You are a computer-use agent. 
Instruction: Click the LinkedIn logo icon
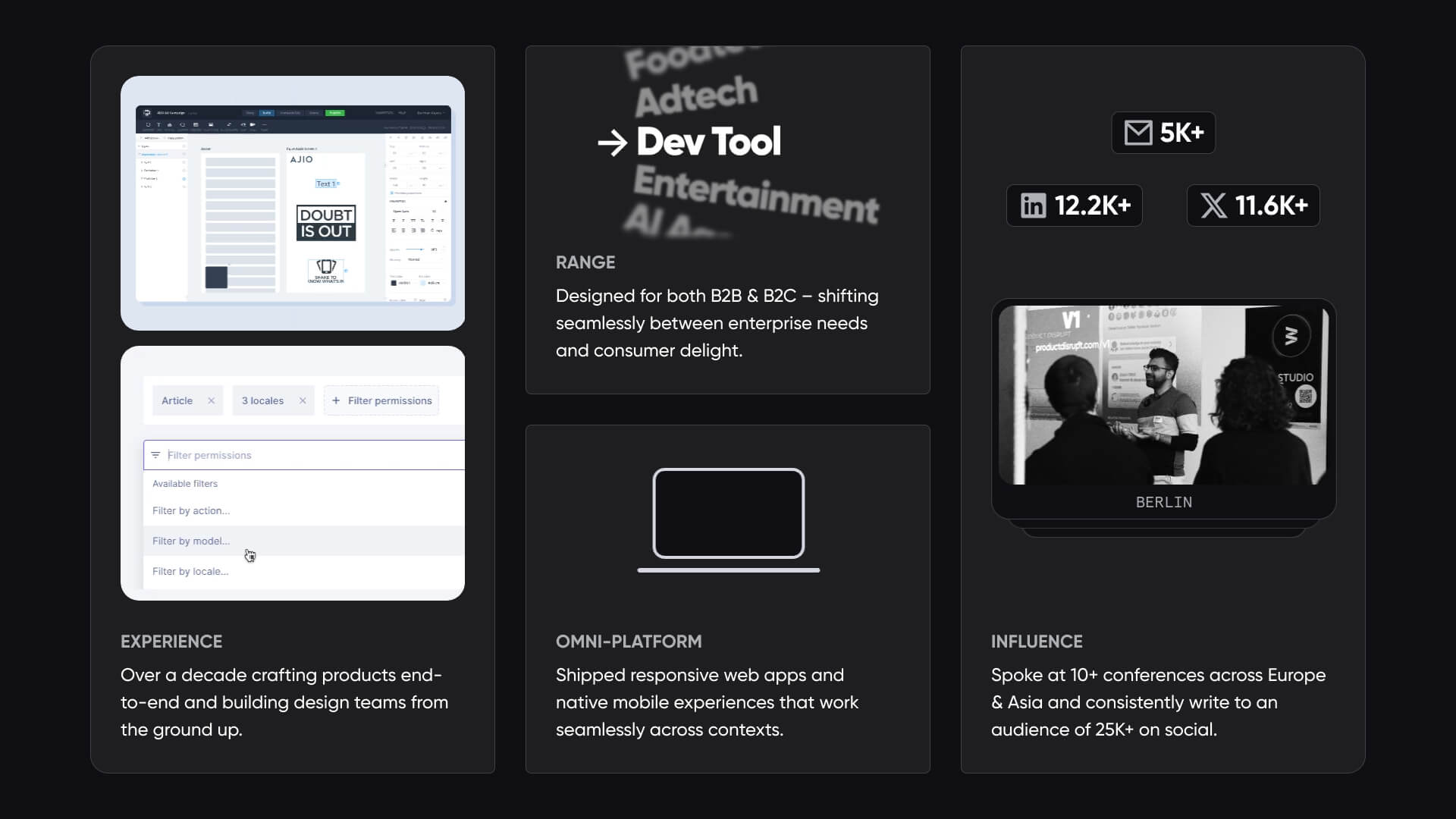(1033, 206)
